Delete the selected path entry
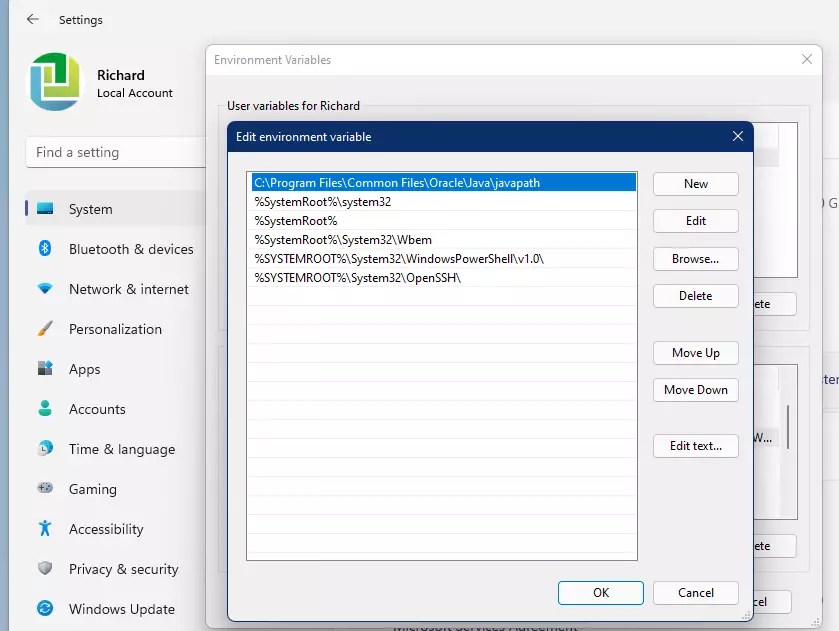Screen dimensions: 839x631 coord(695,296)
